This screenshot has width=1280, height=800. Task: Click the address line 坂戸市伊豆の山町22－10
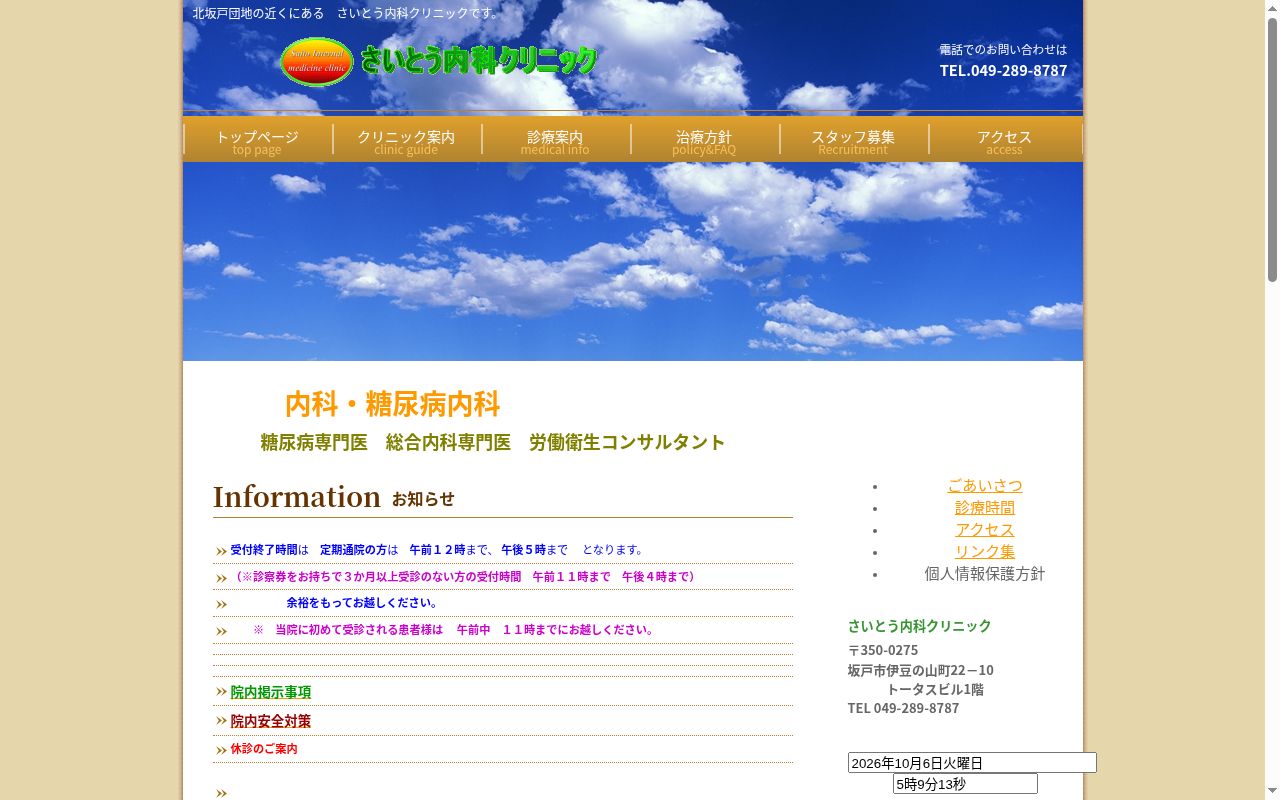click(x=921, y=670)
